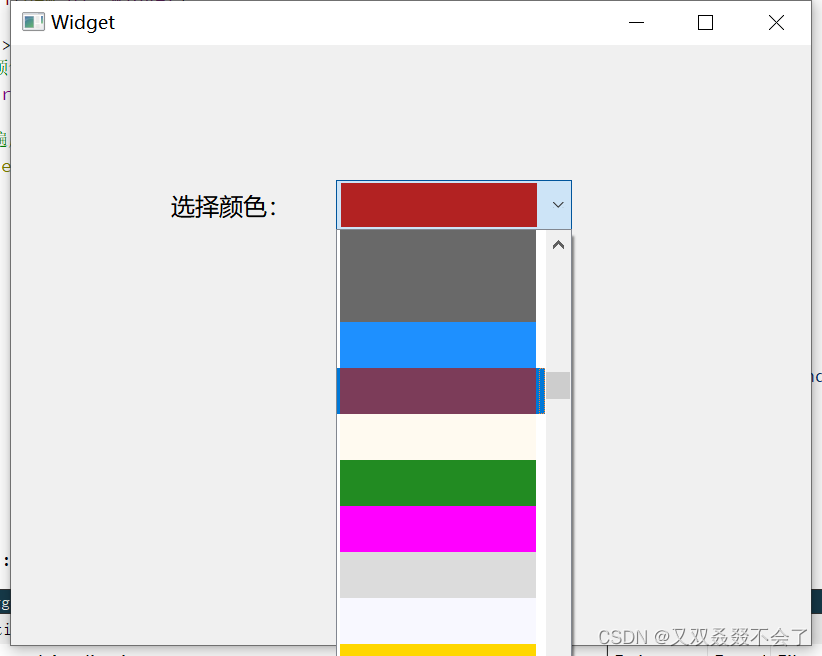This screenshot has width=822, height=656.
Task: Close the Widget window
Action: point(776,23)
